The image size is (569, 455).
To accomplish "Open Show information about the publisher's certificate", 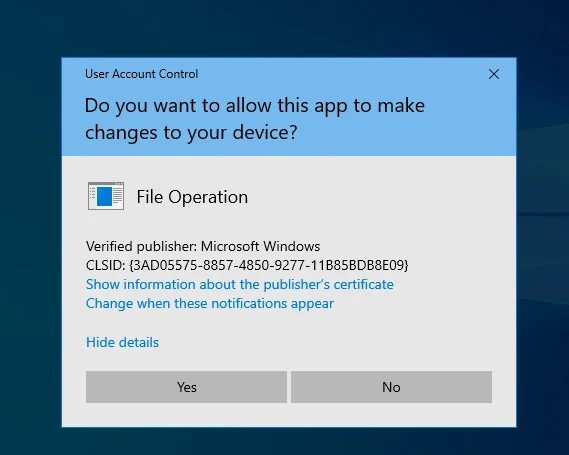I will coord(240,284).
